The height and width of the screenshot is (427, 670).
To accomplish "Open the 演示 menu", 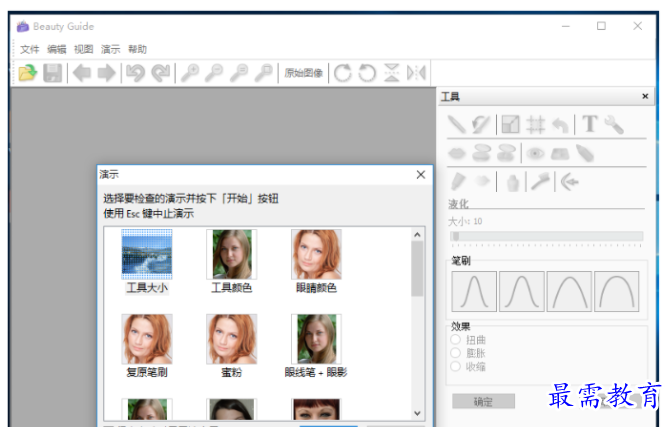I will (x=110, y=49).
